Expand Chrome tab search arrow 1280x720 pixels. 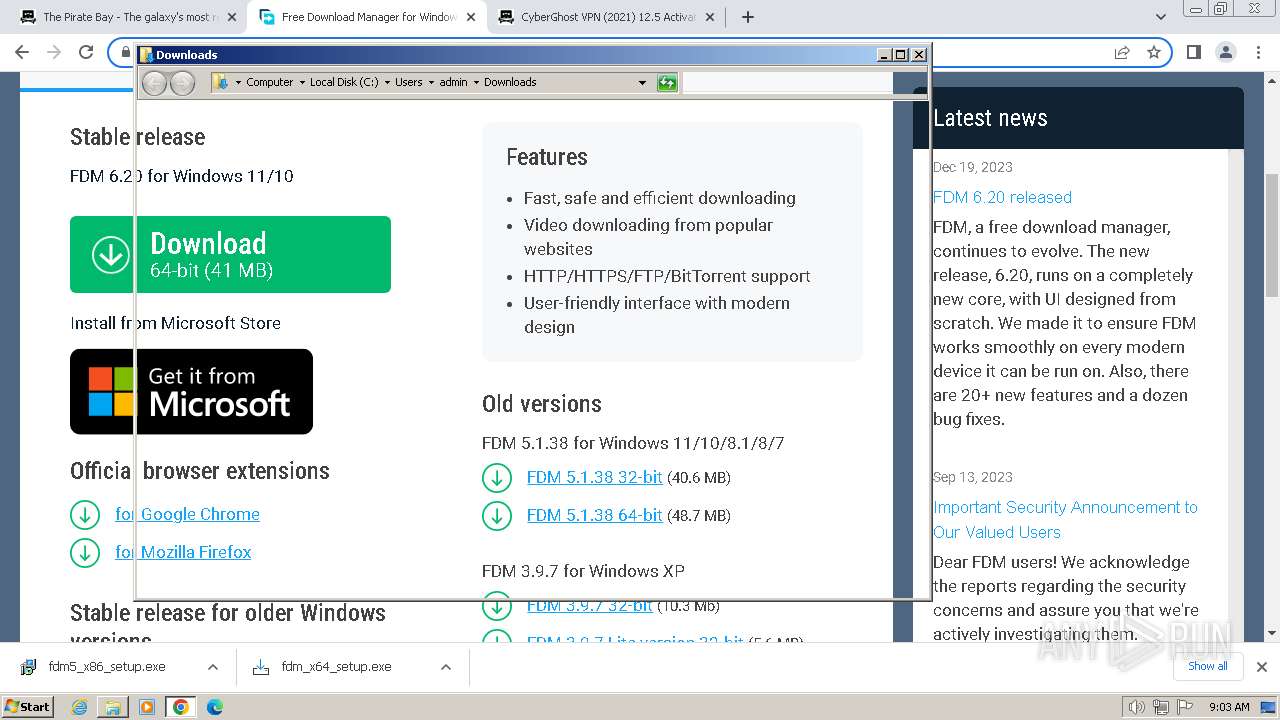tap(1161, 17)
